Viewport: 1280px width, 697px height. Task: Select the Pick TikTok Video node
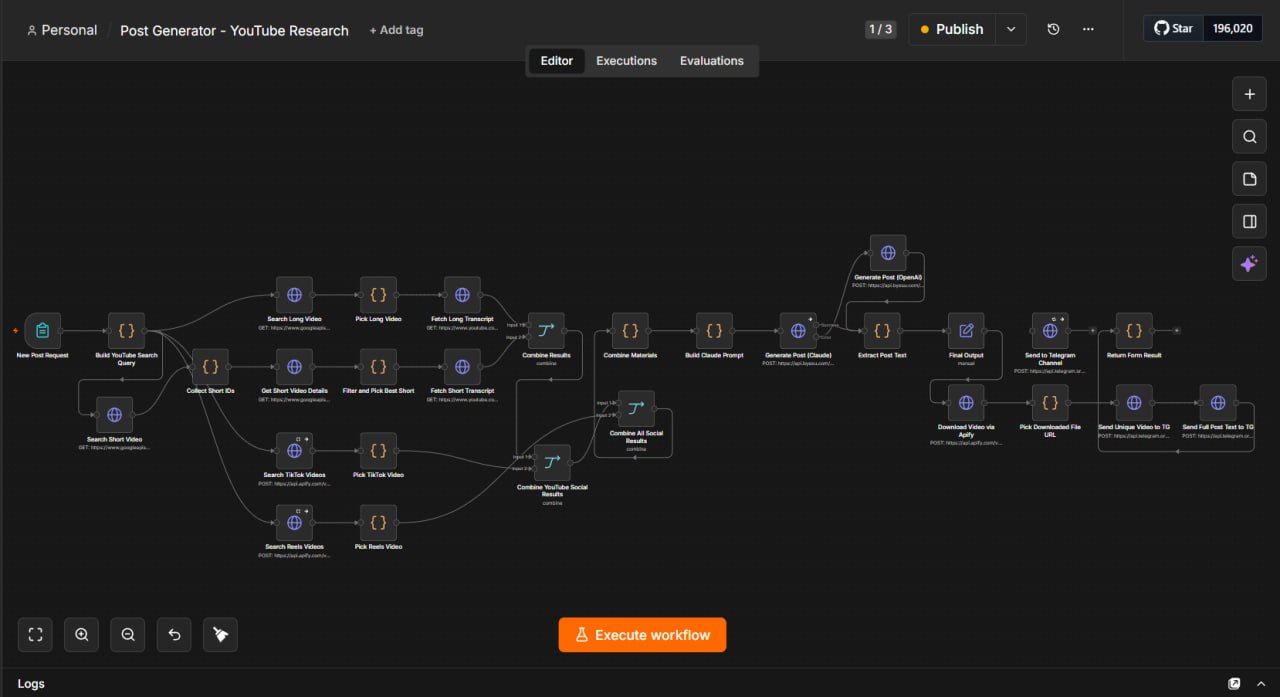coord(378,451)
